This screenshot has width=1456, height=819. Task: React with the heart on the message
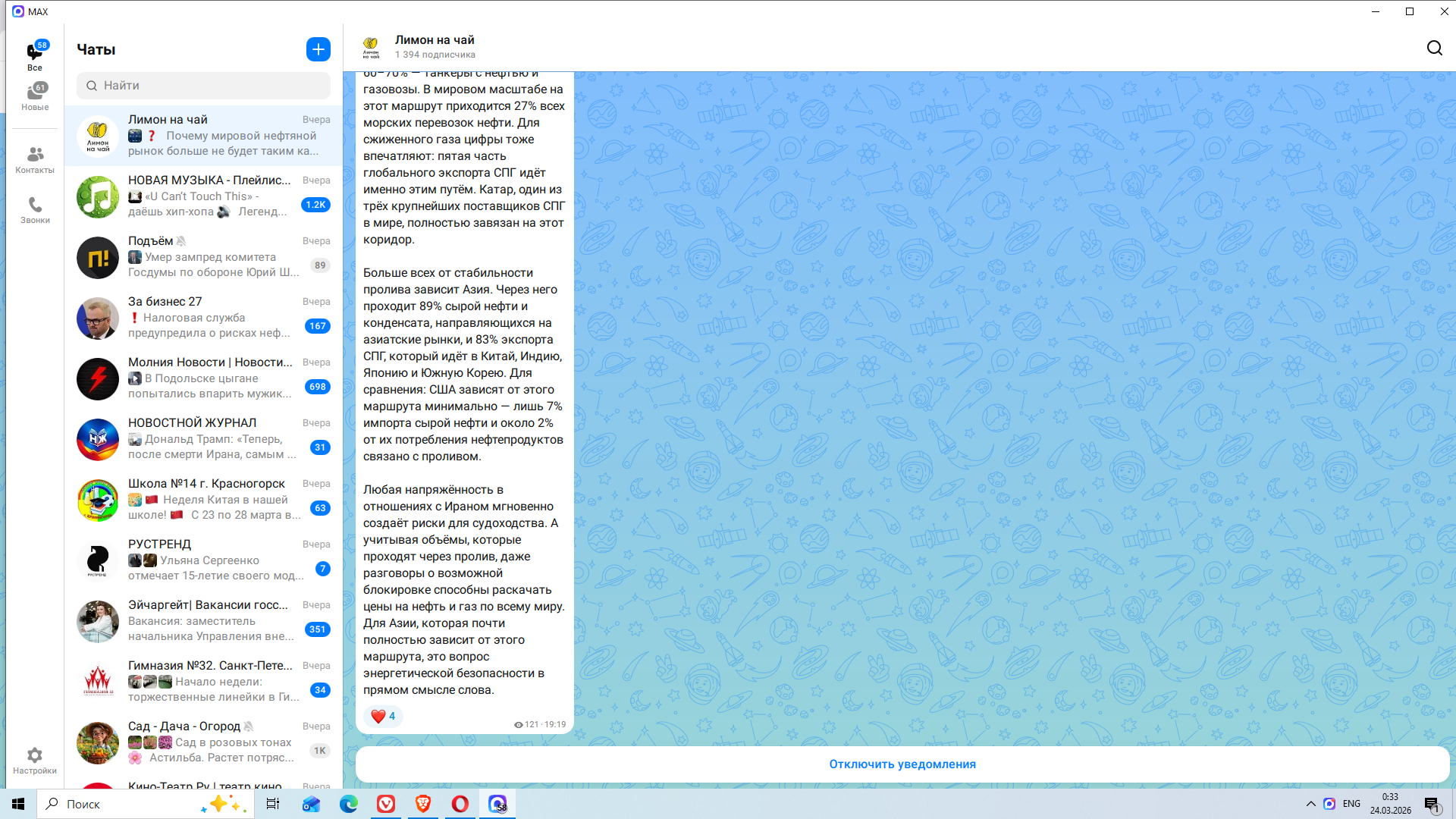click(x=378, y=716)
